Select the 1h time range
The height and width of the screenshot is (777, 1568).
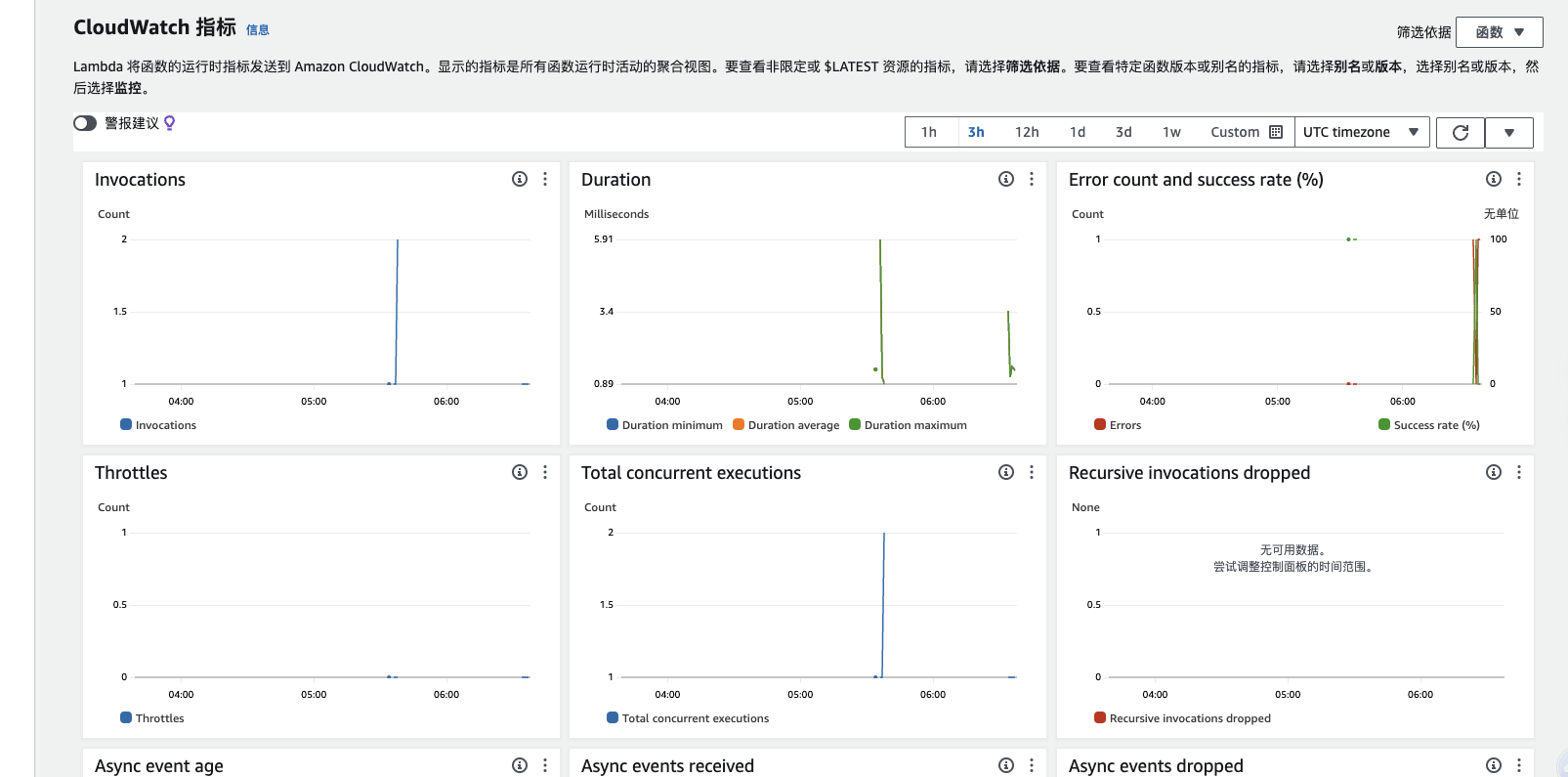point(929,132)
